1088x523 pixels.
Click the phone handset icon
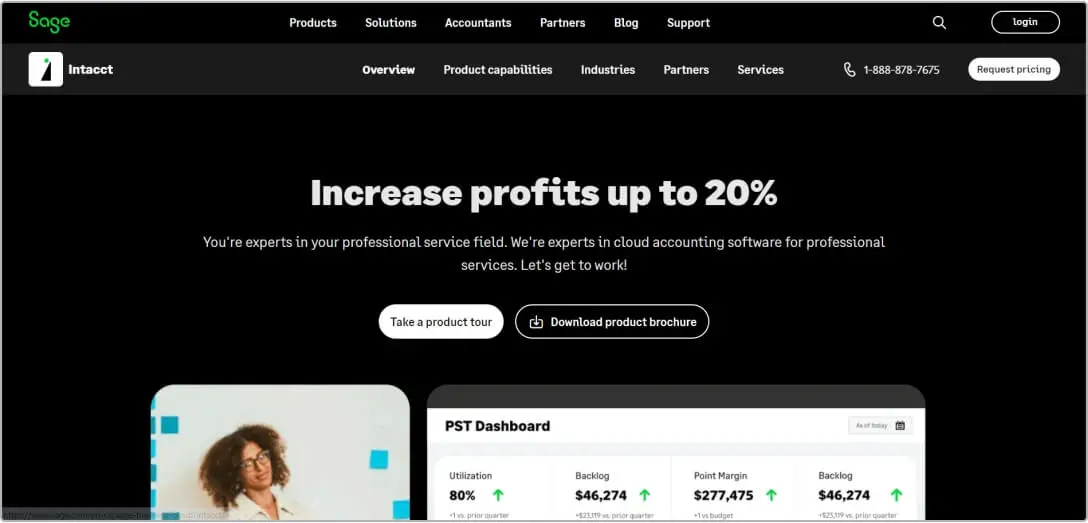click(x=850, y=70)
